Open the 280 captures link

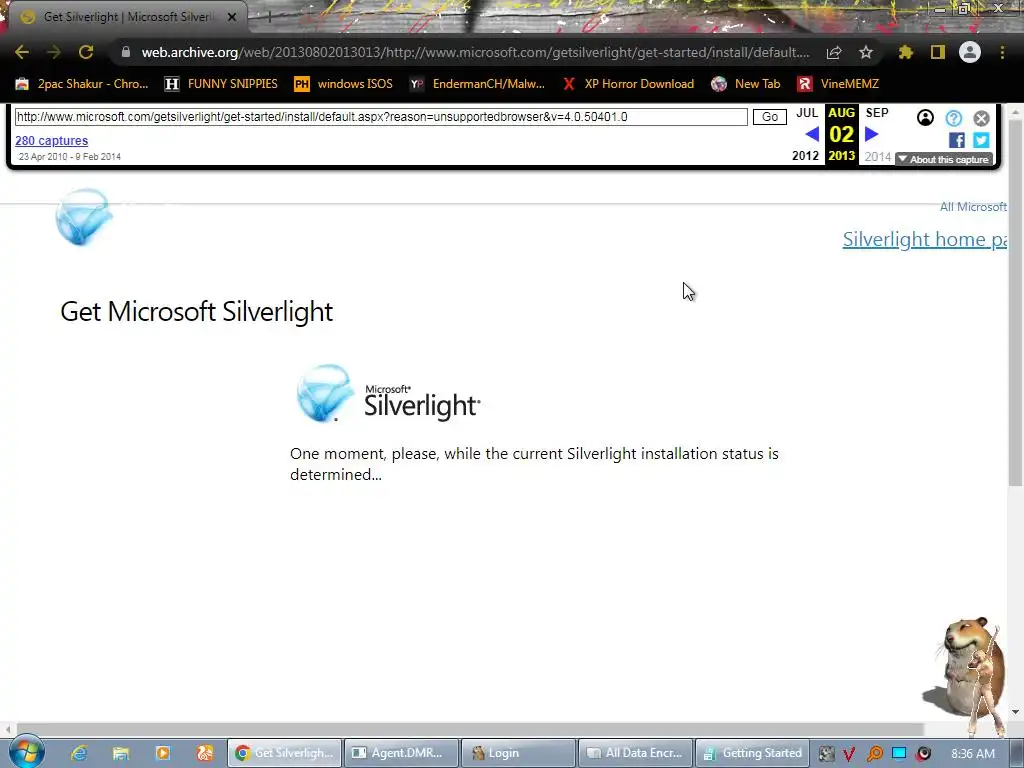(52, 140)
